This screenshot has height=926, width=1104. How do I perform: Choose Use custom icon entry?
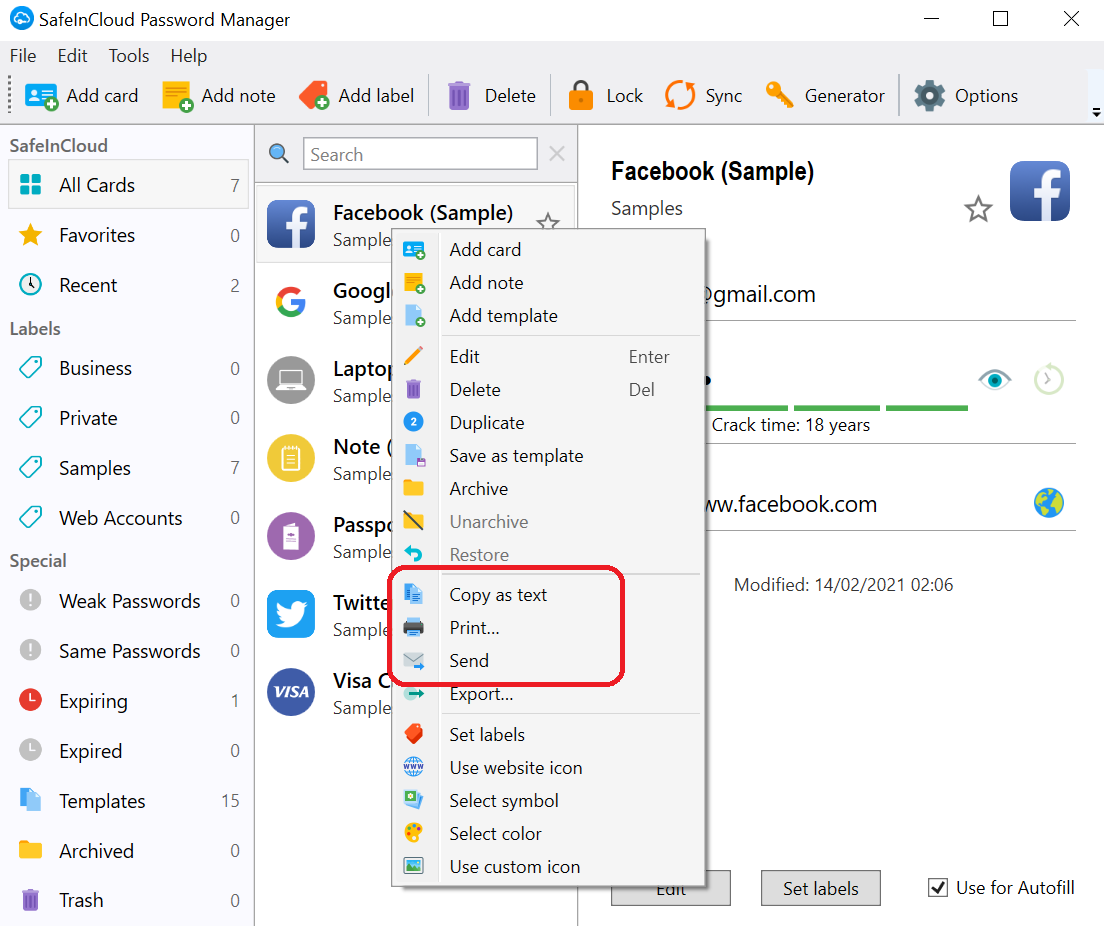(548, 867)
